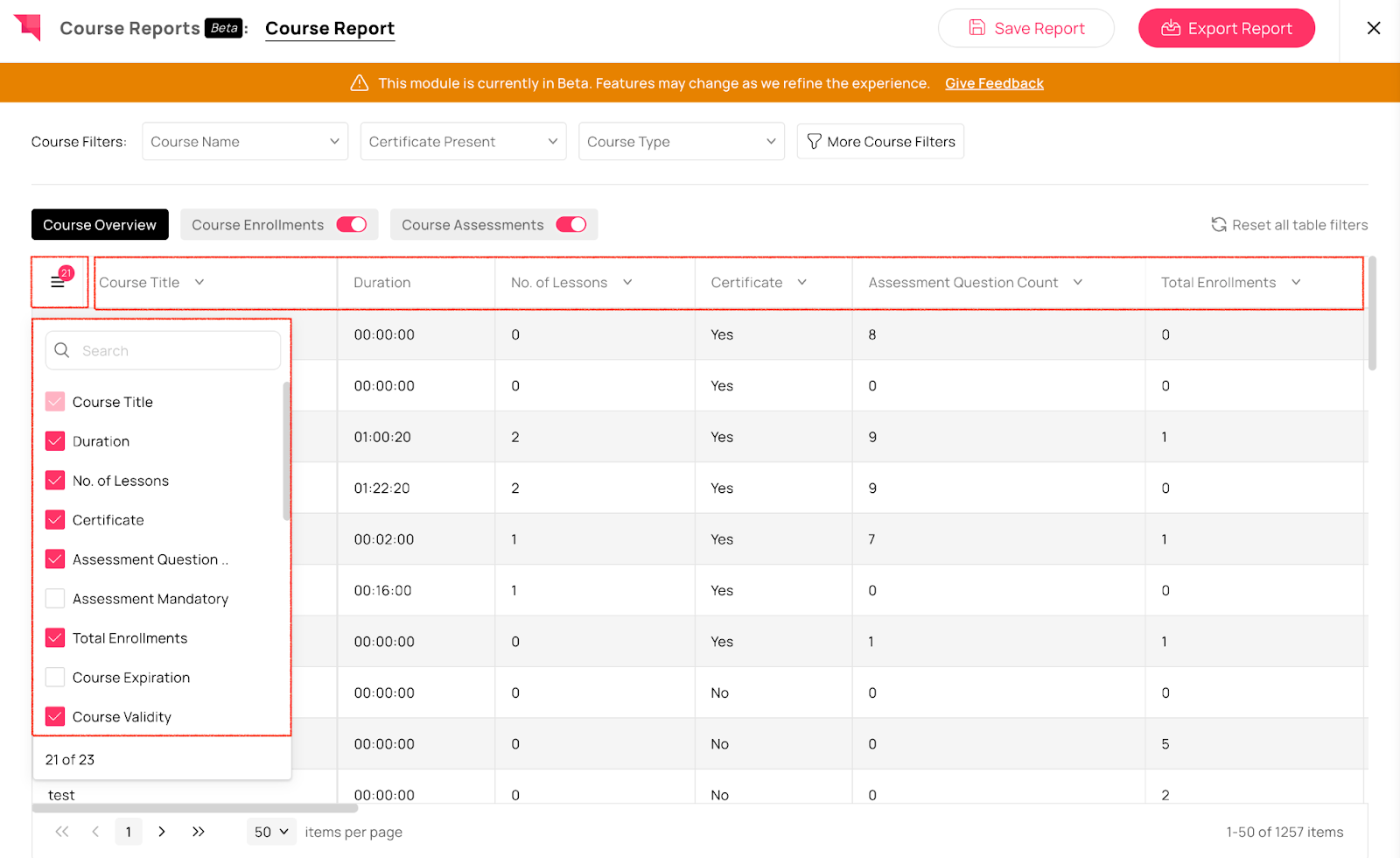Screen dimensions: 1400x858
Task: Open the Give Feedback link
Action: [x=994, y=83]
